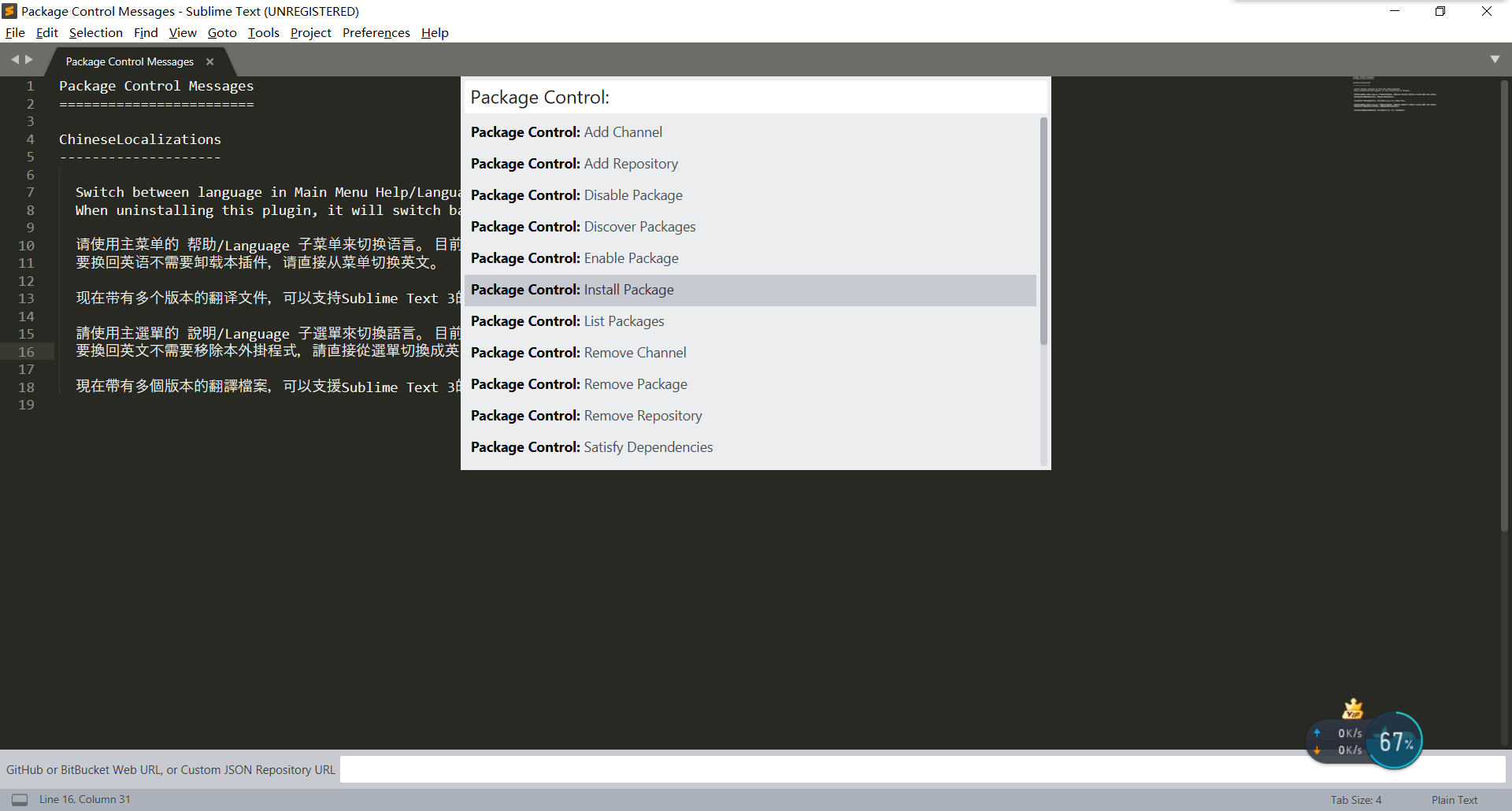Restore down the Sublime Text window
Screen dimensions: 1512x811
click(x=1440, y=11)
